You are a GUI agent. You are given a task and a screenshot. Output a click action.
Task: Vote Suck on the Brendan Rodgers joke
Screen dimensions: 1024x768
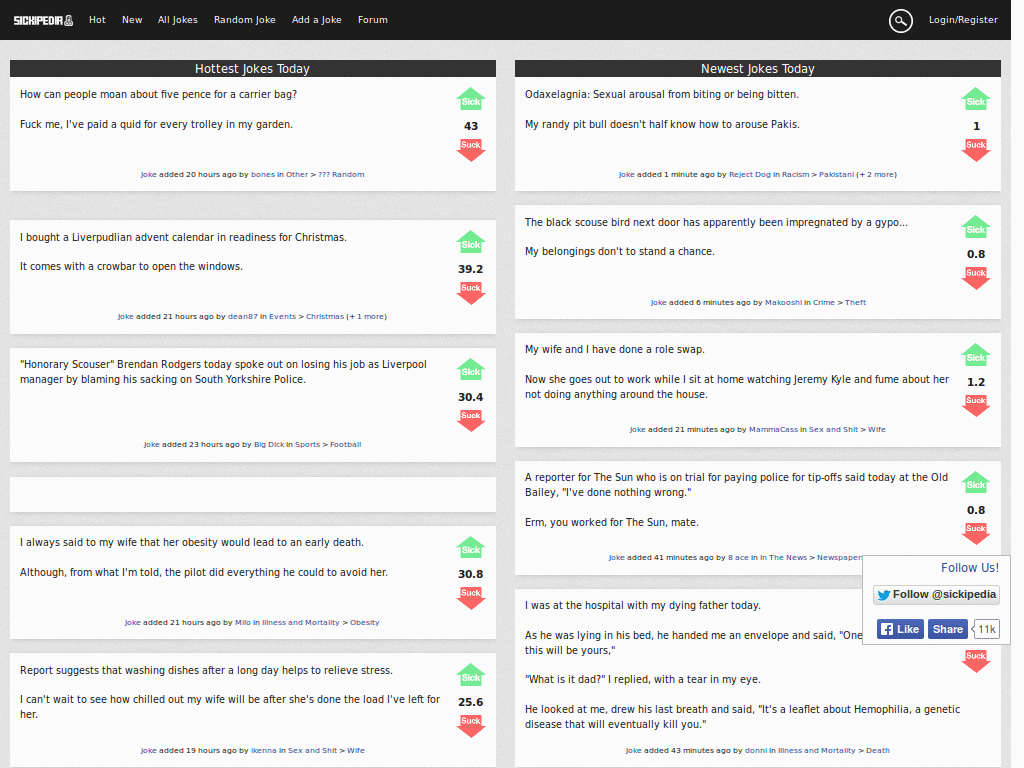[x=470, y=421]
